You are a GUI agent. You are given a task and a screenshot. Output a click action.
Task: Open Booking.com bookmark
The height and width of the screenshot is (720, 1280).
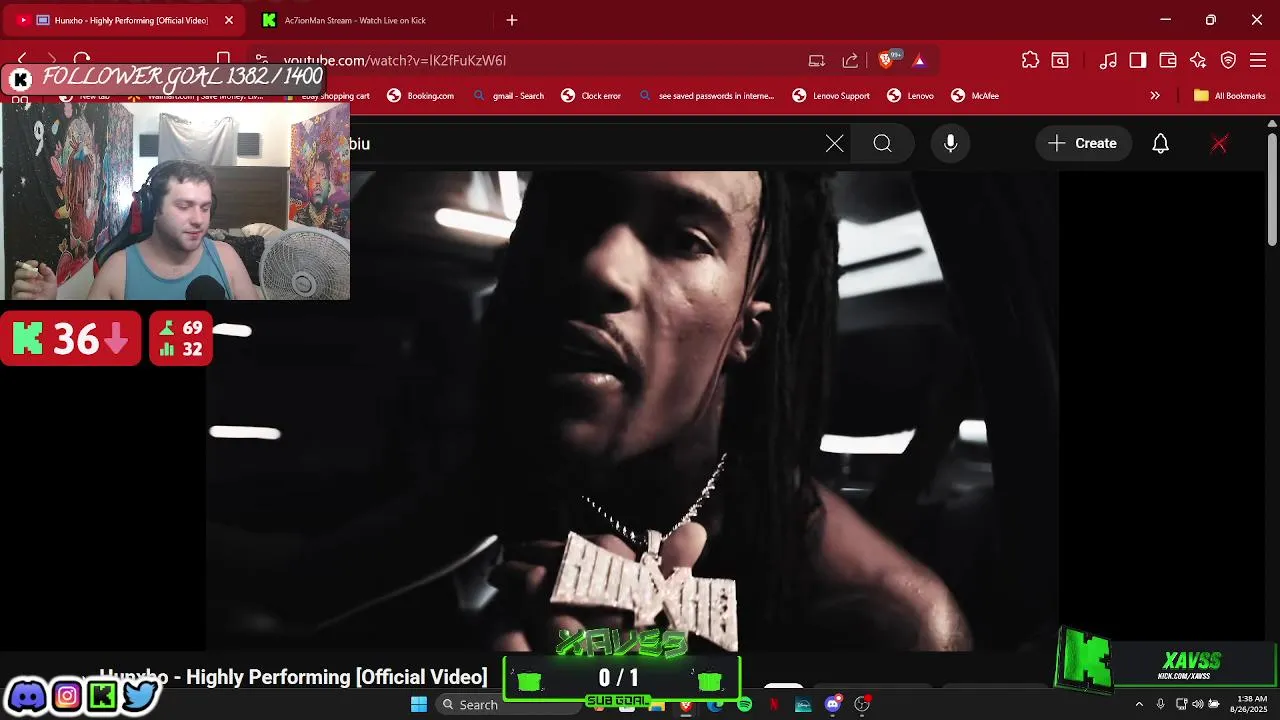click(x=421, y=96)
